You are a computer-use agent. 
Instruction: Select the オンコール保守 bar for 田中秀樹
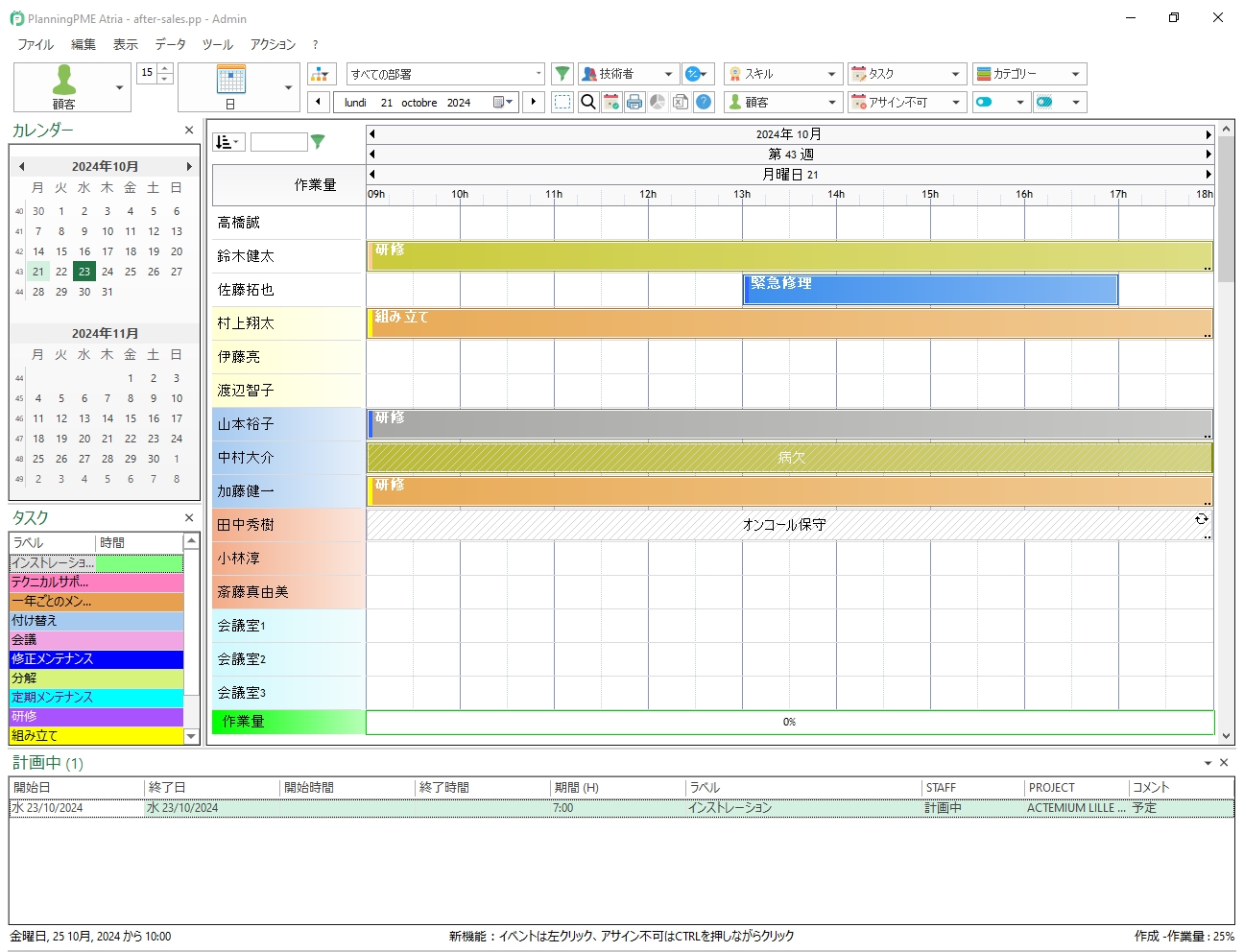(x=790, y=525)
